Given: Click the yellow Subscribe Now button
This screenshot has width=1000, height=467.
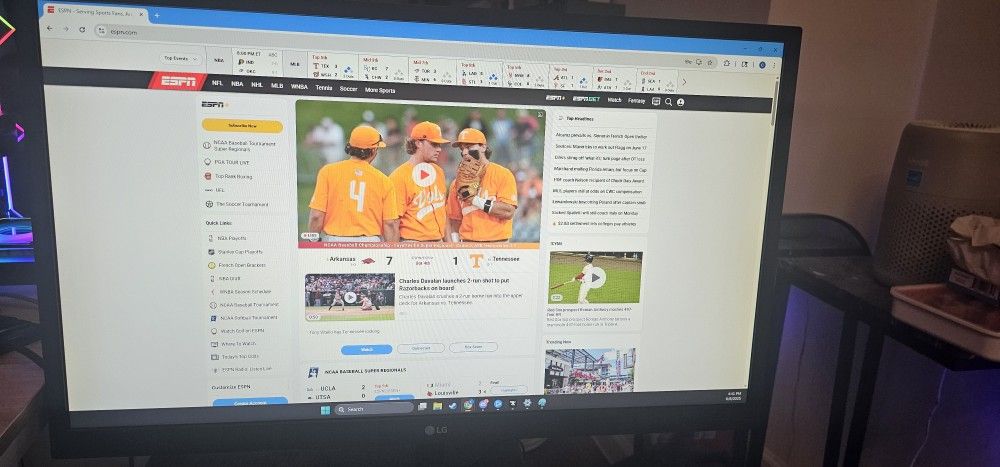Looking at the screenshot, I should pyautogui.click(x=242, y=126).
